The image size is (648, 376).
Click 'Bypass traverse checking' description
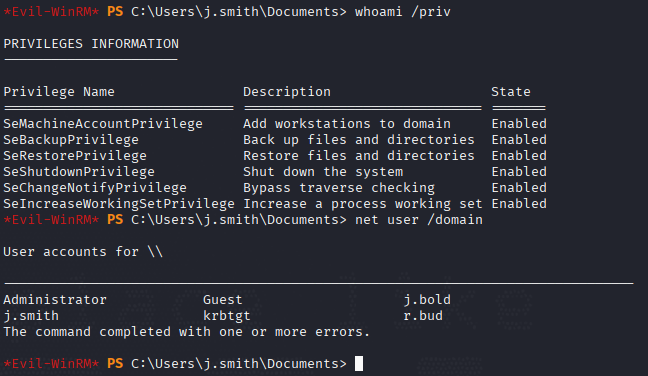[x=339, y=188]
